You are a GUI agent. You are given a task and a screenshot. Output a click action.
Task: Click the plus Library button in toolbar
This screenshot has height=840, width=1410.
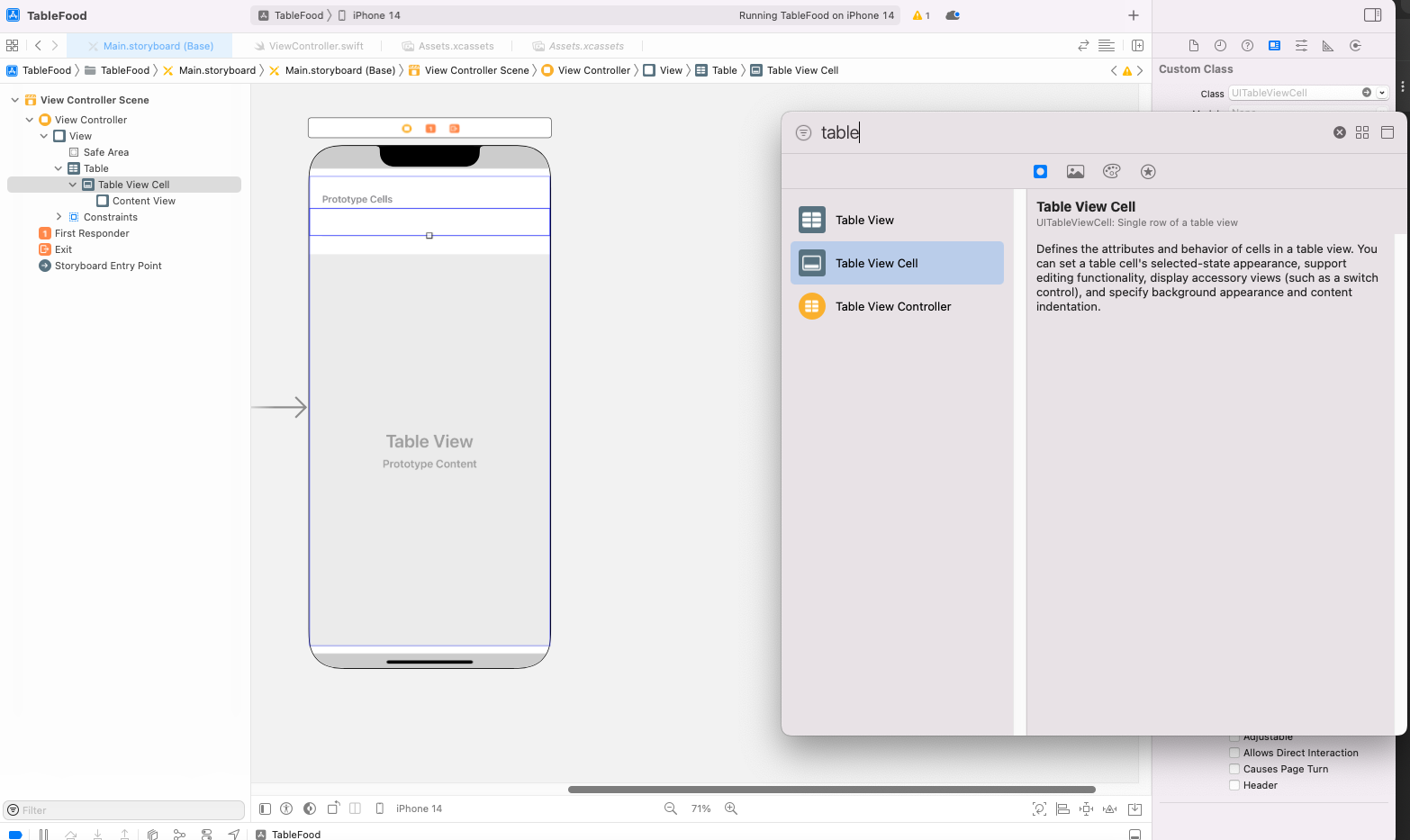pyautogui.click(x=1134, y=15)
